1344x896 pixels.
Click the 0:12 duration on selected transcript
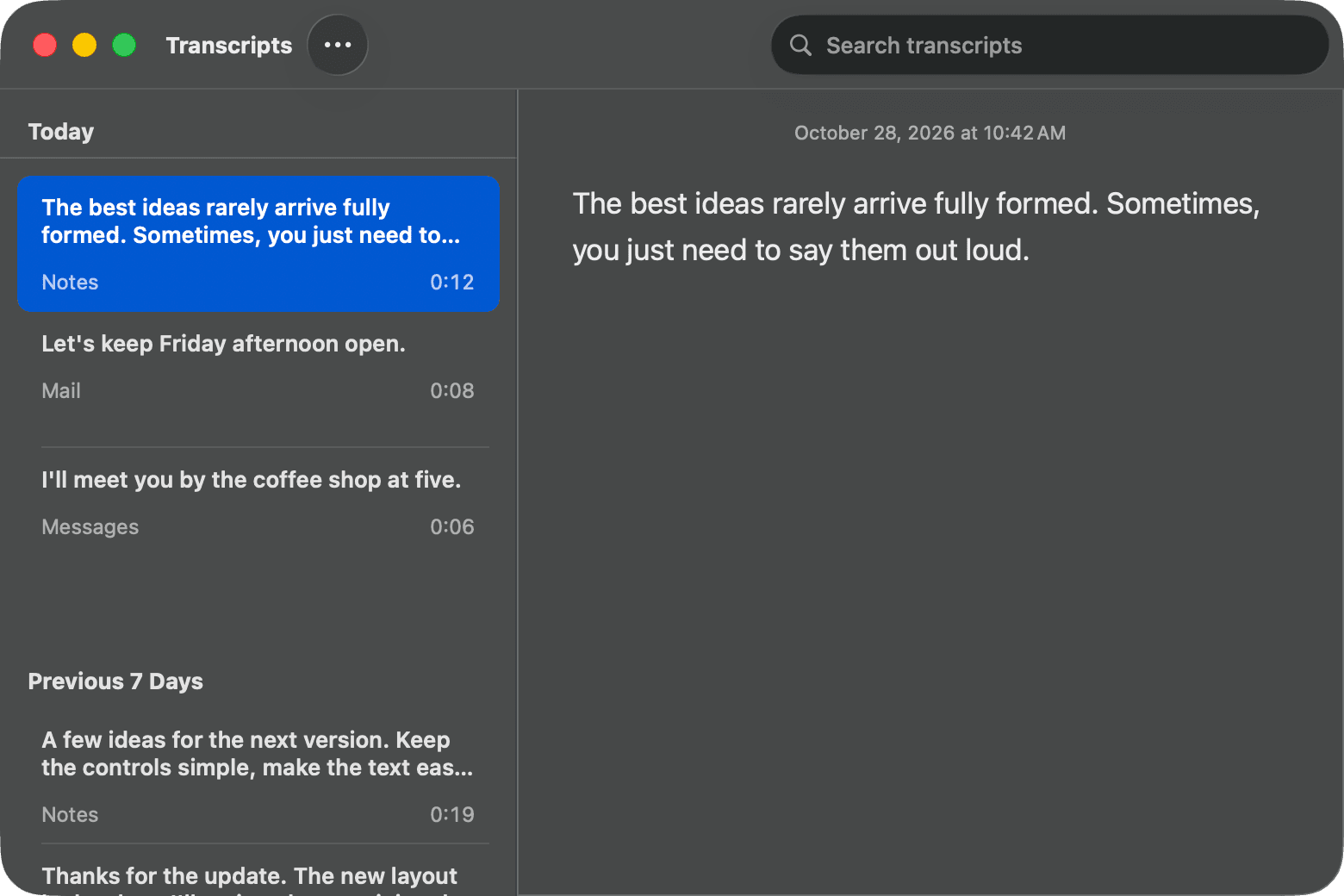click(451, 283)
